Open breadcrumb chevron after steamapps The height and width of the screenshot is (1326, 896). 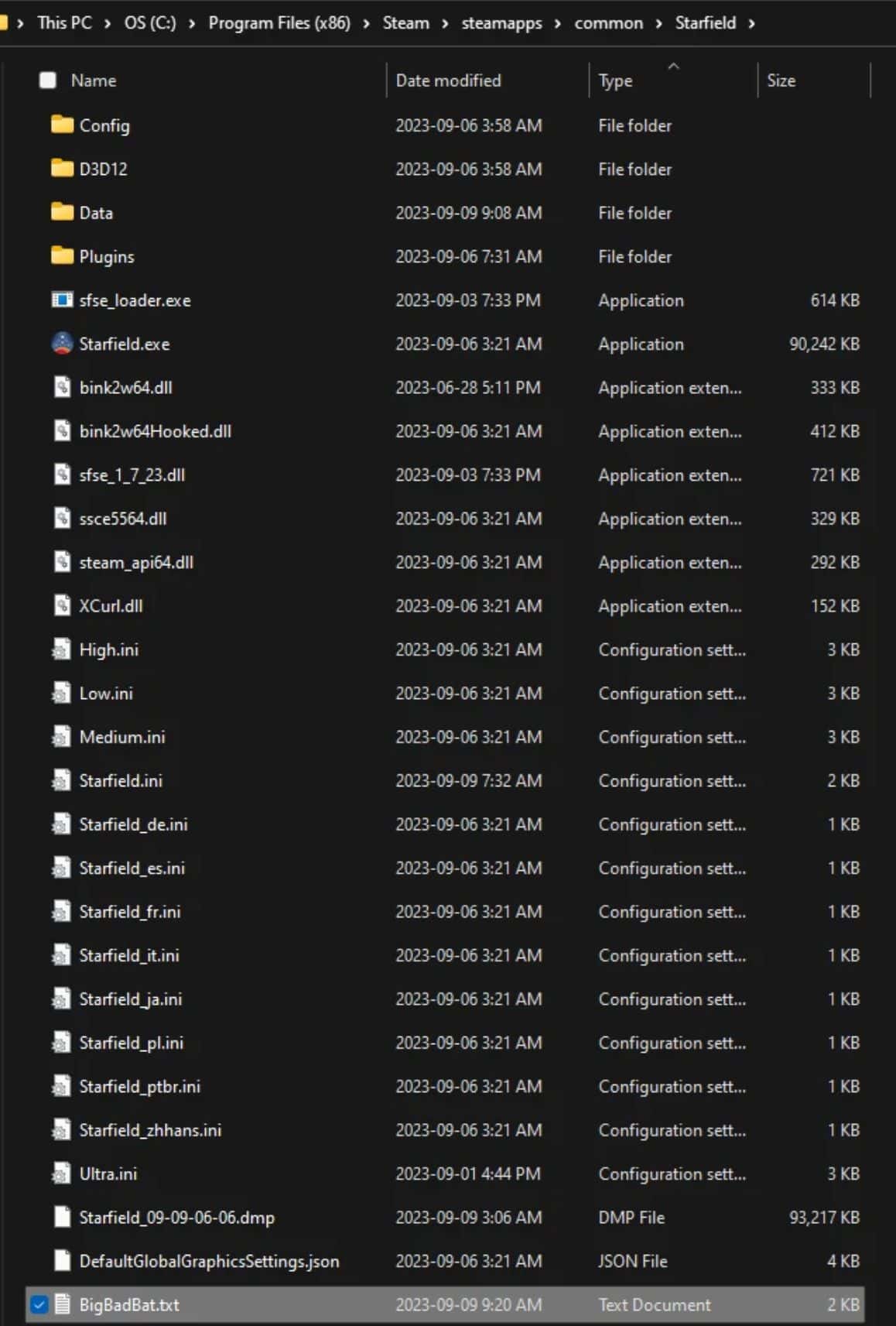pos(558,23)
